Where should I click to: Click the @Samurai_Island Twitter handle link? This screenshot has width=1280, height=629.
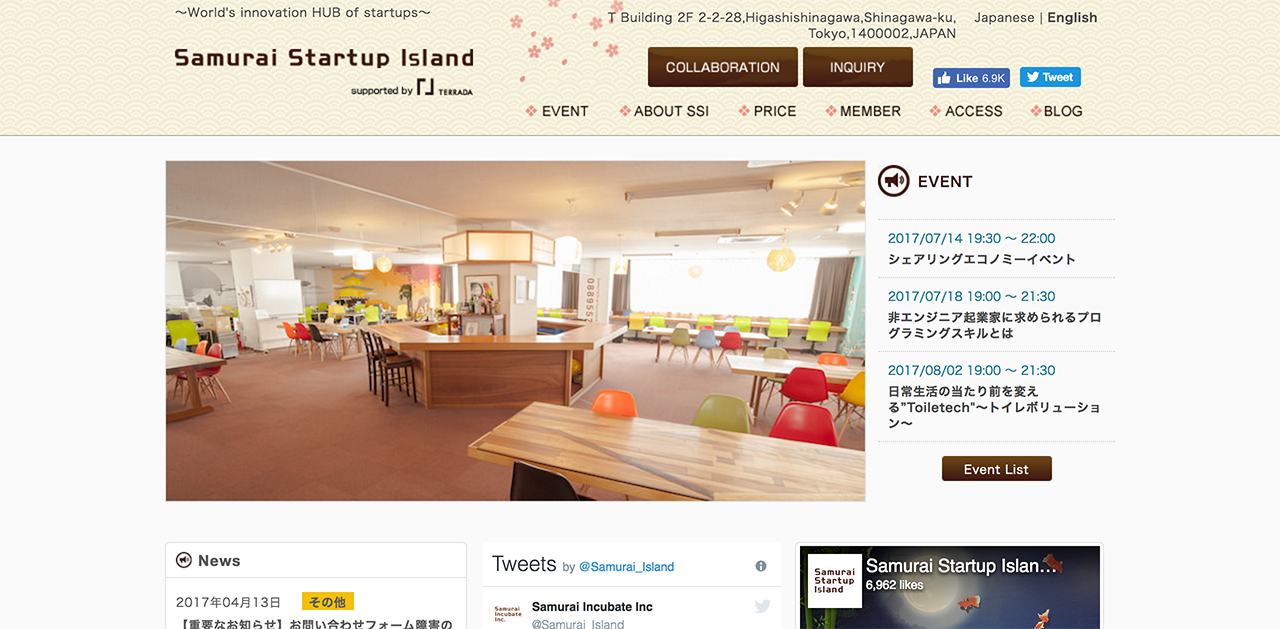click(627, 567)
